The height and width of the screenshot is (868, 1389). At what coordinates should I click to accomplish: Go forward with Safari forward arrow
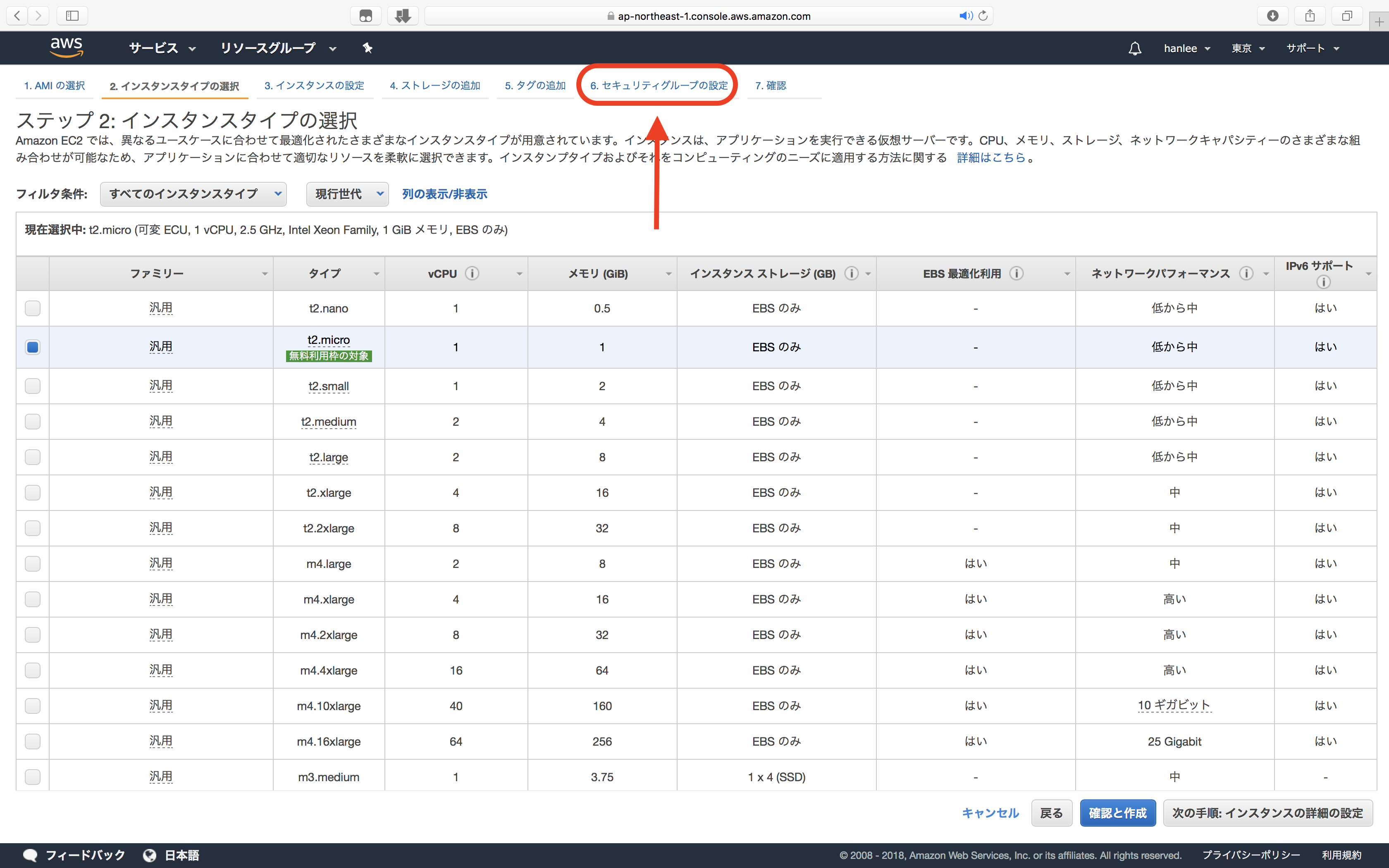pyautogui.click(x=38, y=16)
